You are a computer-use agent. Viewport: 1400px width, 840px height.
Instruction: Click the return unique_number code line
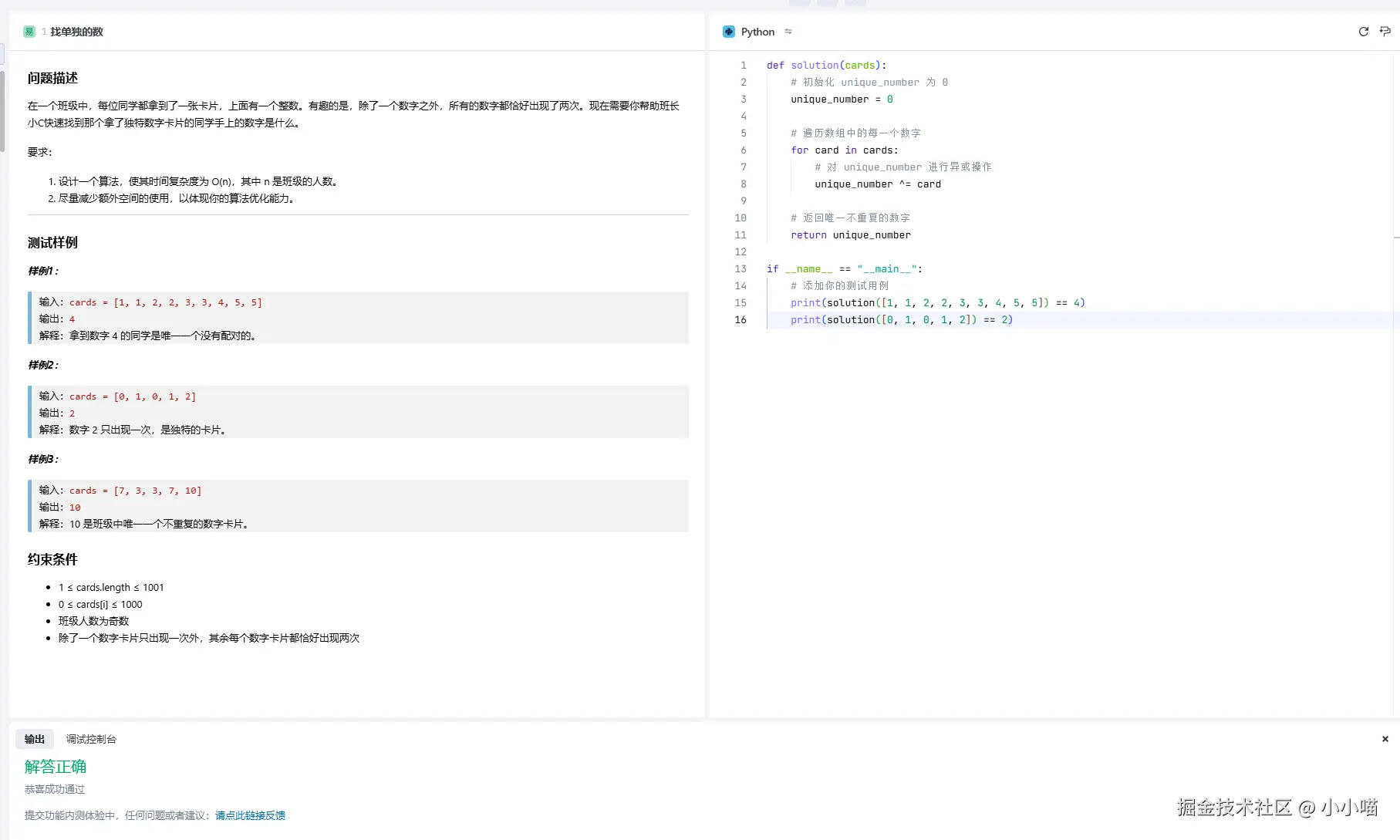[850, 235]
